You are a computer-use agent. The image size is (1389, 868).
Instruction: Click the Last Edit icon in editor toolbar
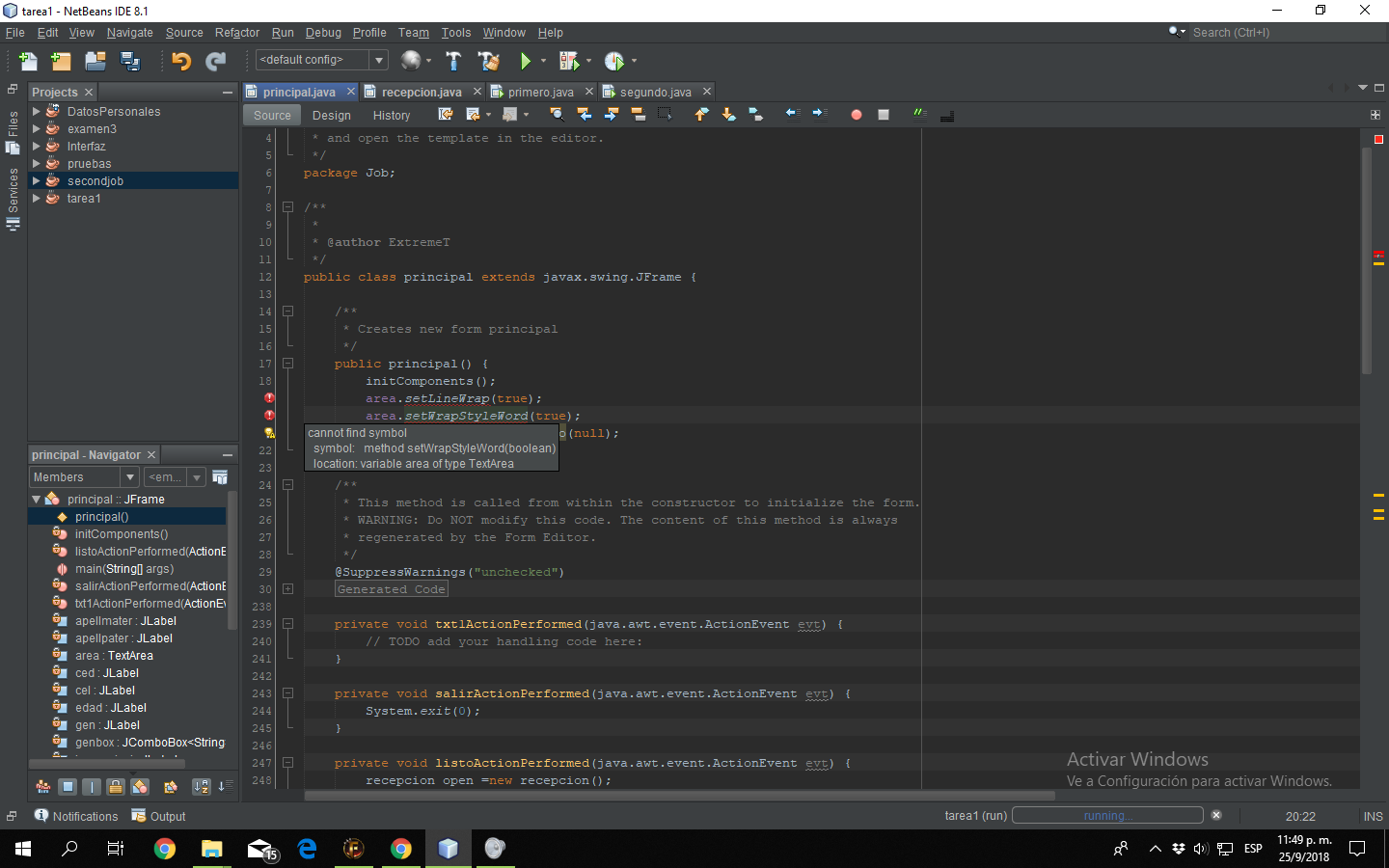[x=446, y=114]
